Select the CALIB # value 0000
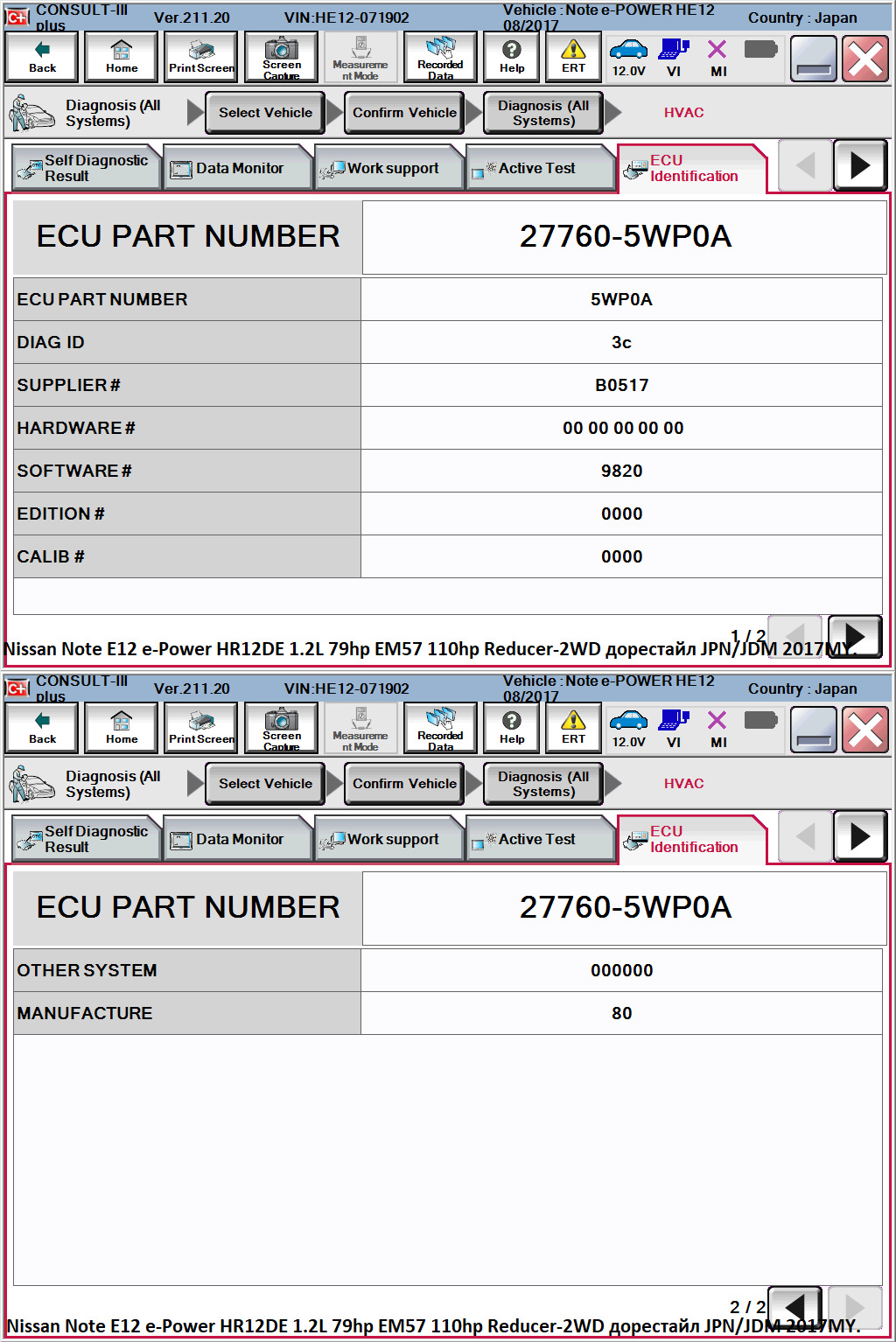The width and height of the screenshot is (896, 1342). (621, 556)
